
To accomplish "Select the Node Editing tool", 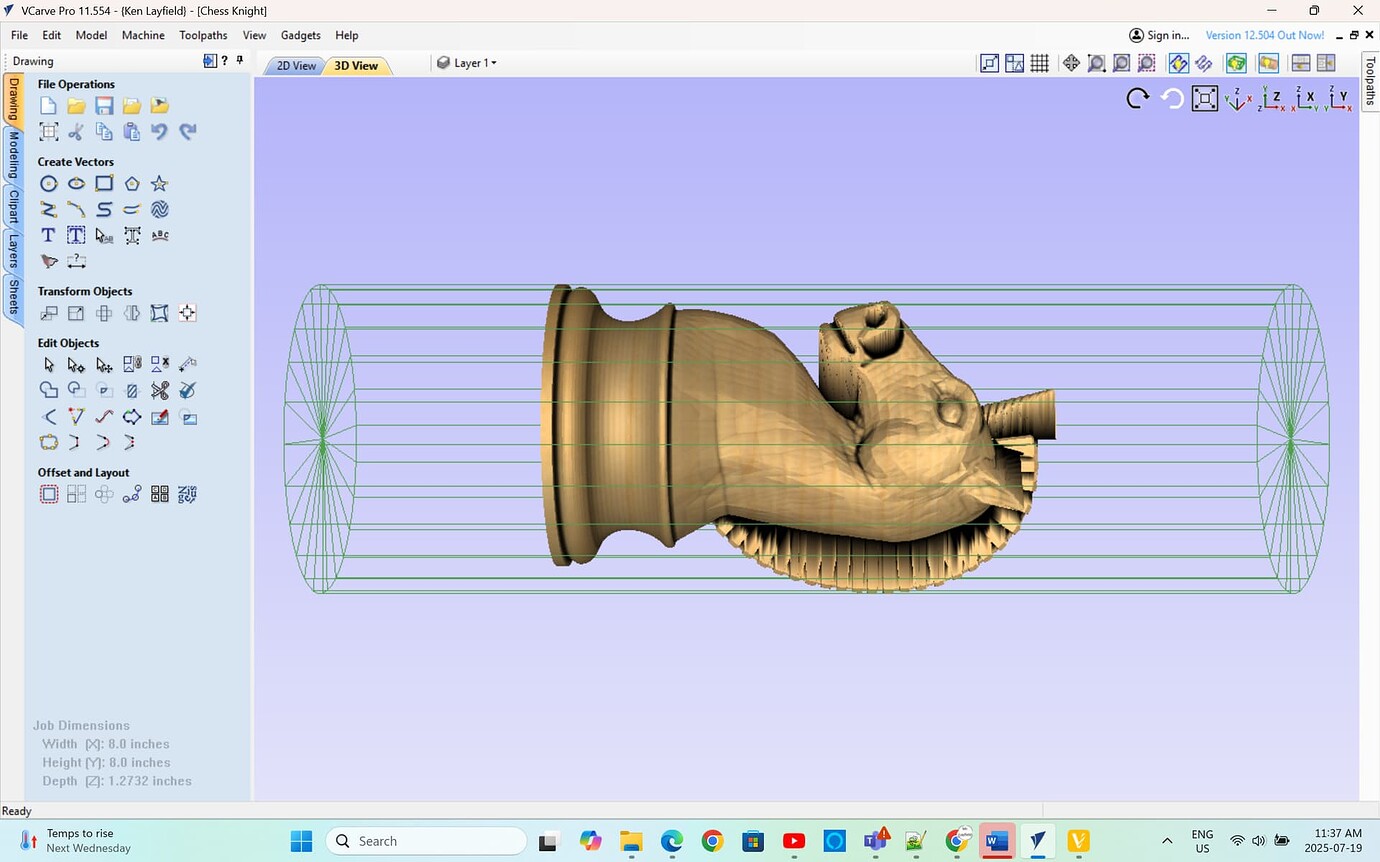I will (x=75, y=364).
